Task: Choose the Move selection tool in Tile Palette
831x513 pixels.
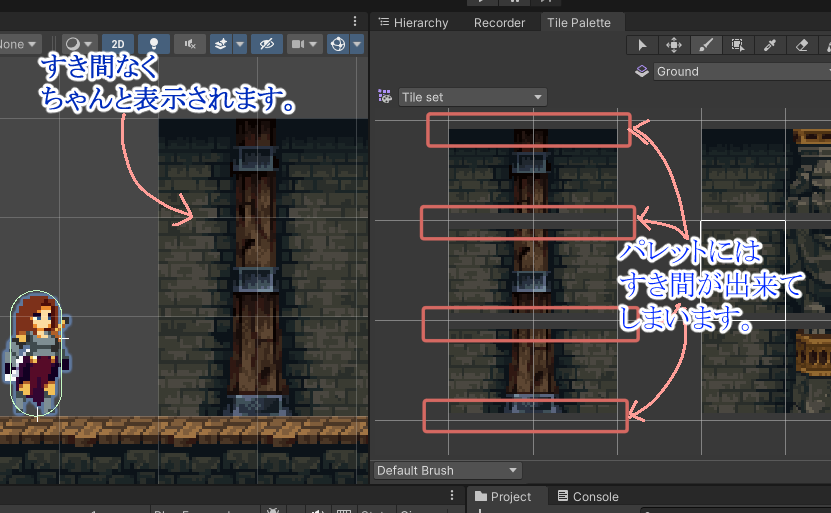Action: click(x=674, y=45)
